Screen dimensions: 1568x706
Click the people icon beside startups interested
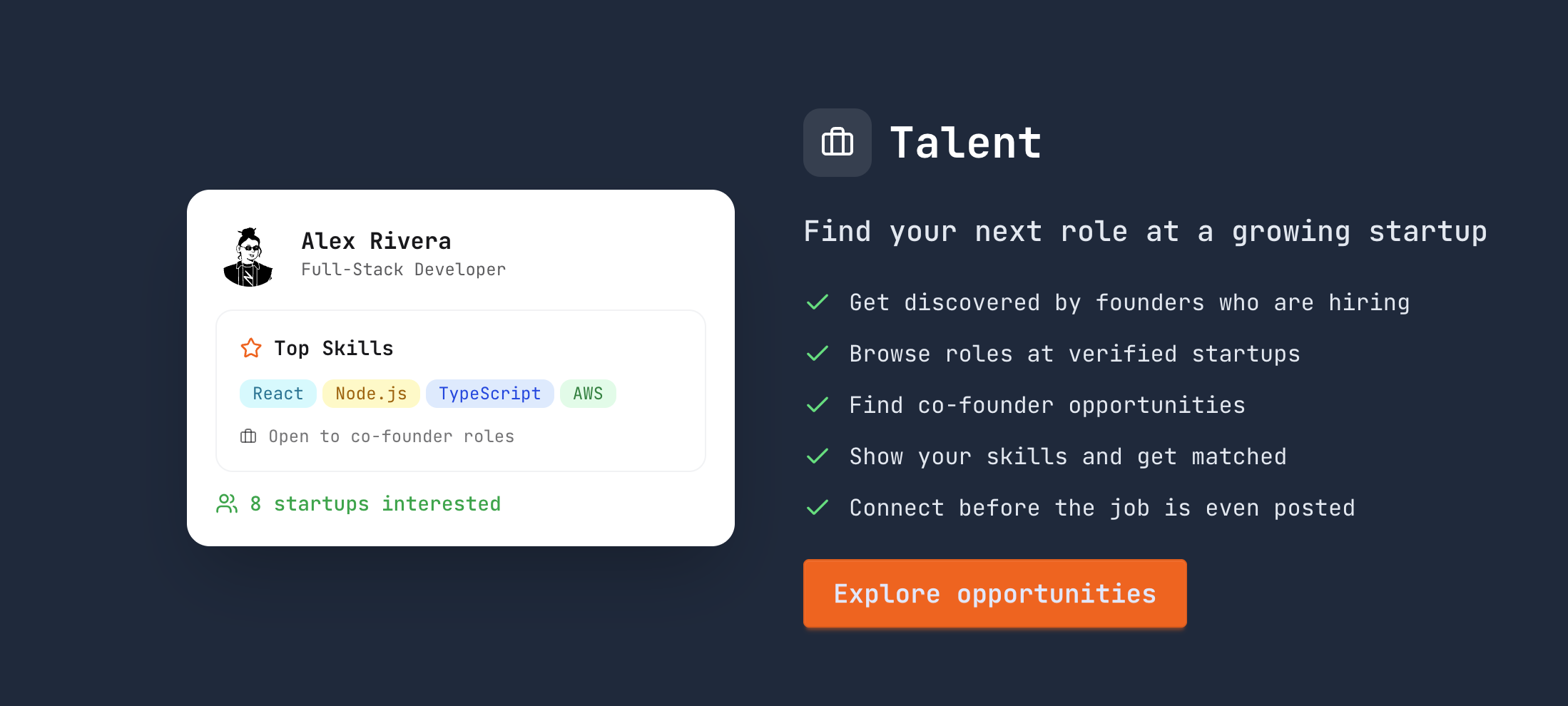click(226, 503)
